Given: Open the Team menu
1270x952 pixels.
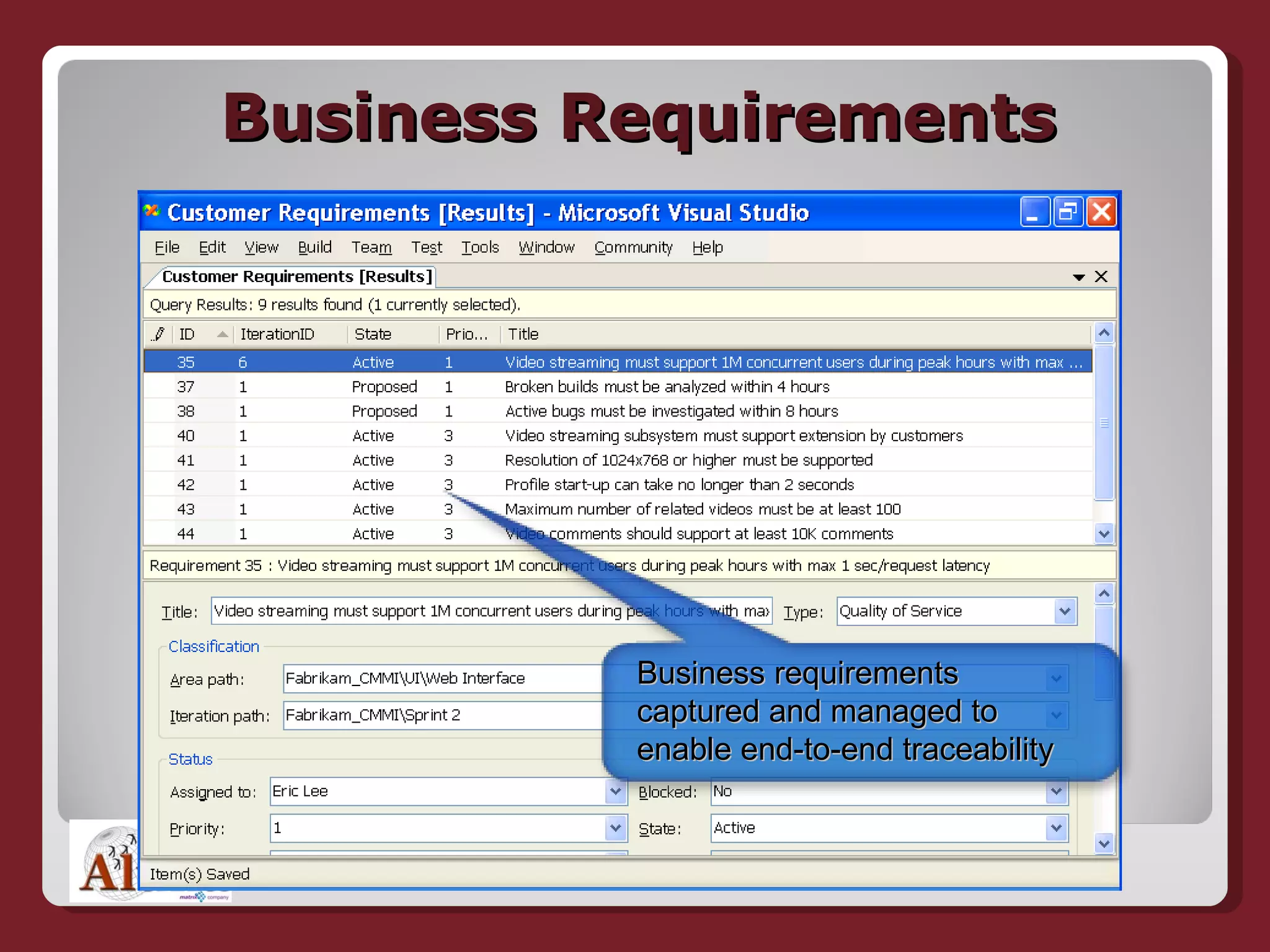Looking at the screenshot, I should point(371,247).
